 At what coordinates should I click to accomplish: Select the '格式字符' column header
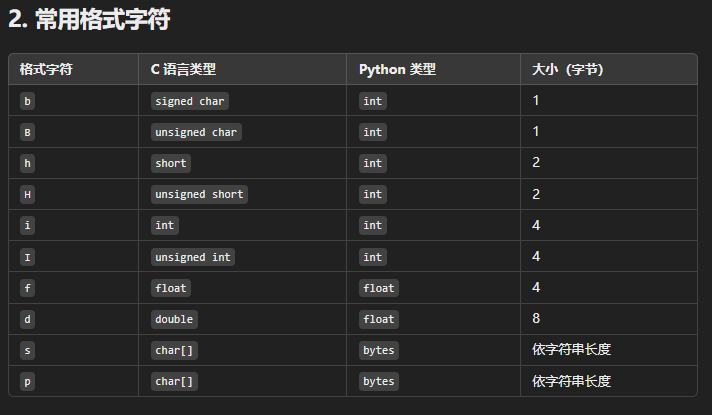46,69
